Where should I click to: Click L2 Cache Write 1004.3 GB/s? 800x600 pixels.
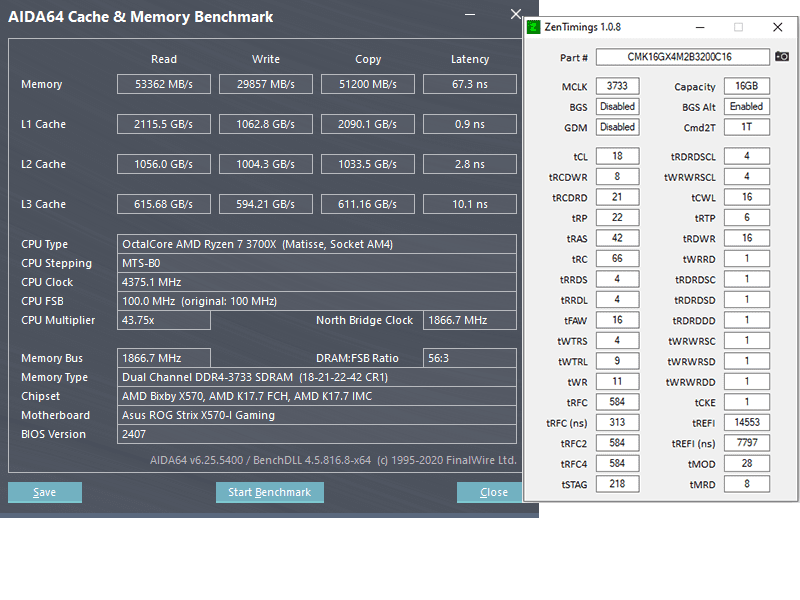point(266,164)
